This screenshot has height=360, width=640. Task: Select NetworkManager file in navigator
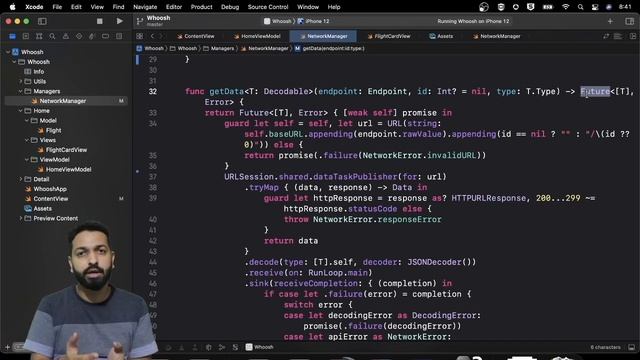point(66,101)
